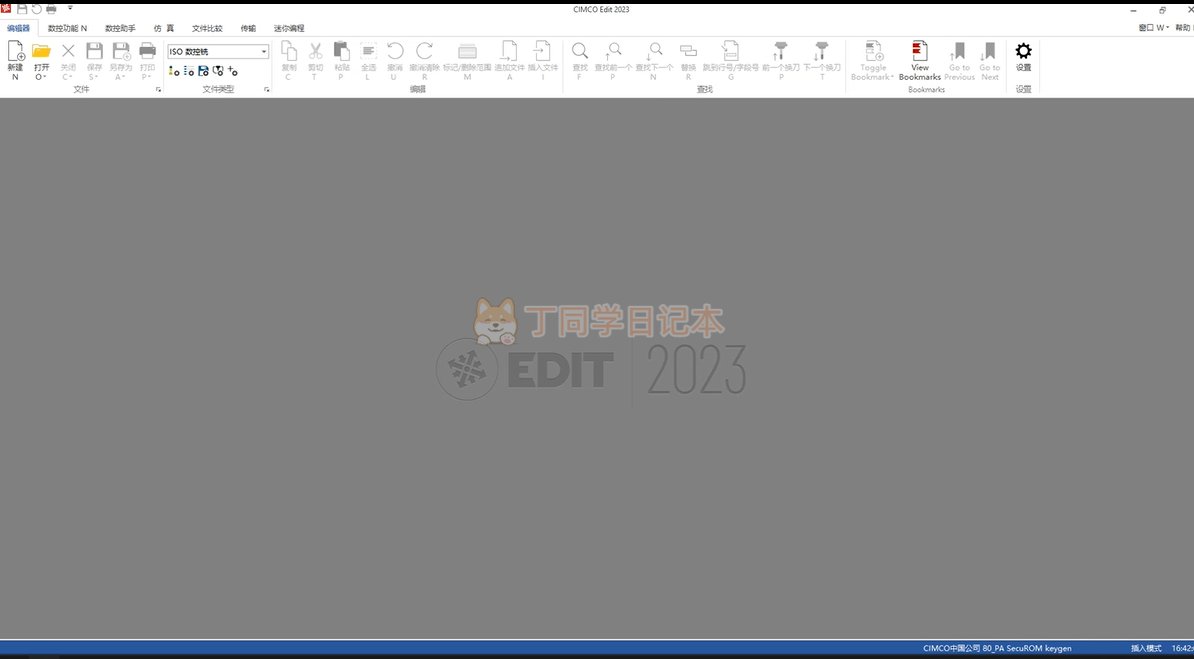
Task: Open the 文件类型 group dialog launcher
Action: click(267, 90)
